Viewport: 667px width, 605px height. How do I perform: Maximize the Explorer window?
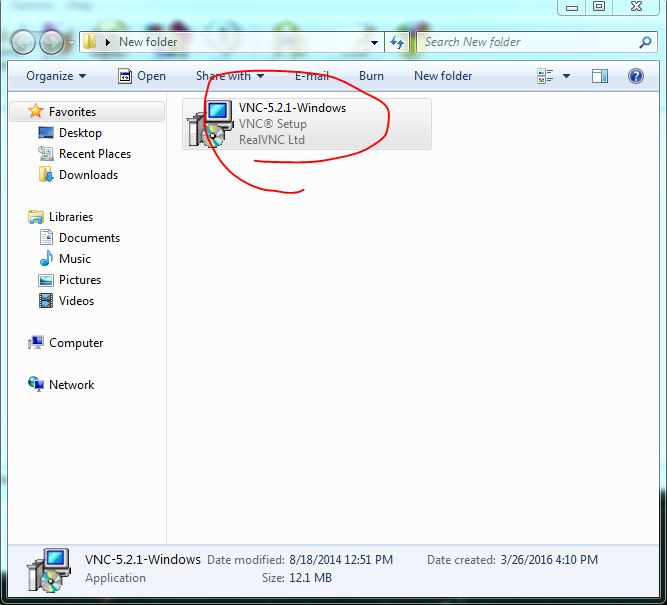[x=599, y=7]
